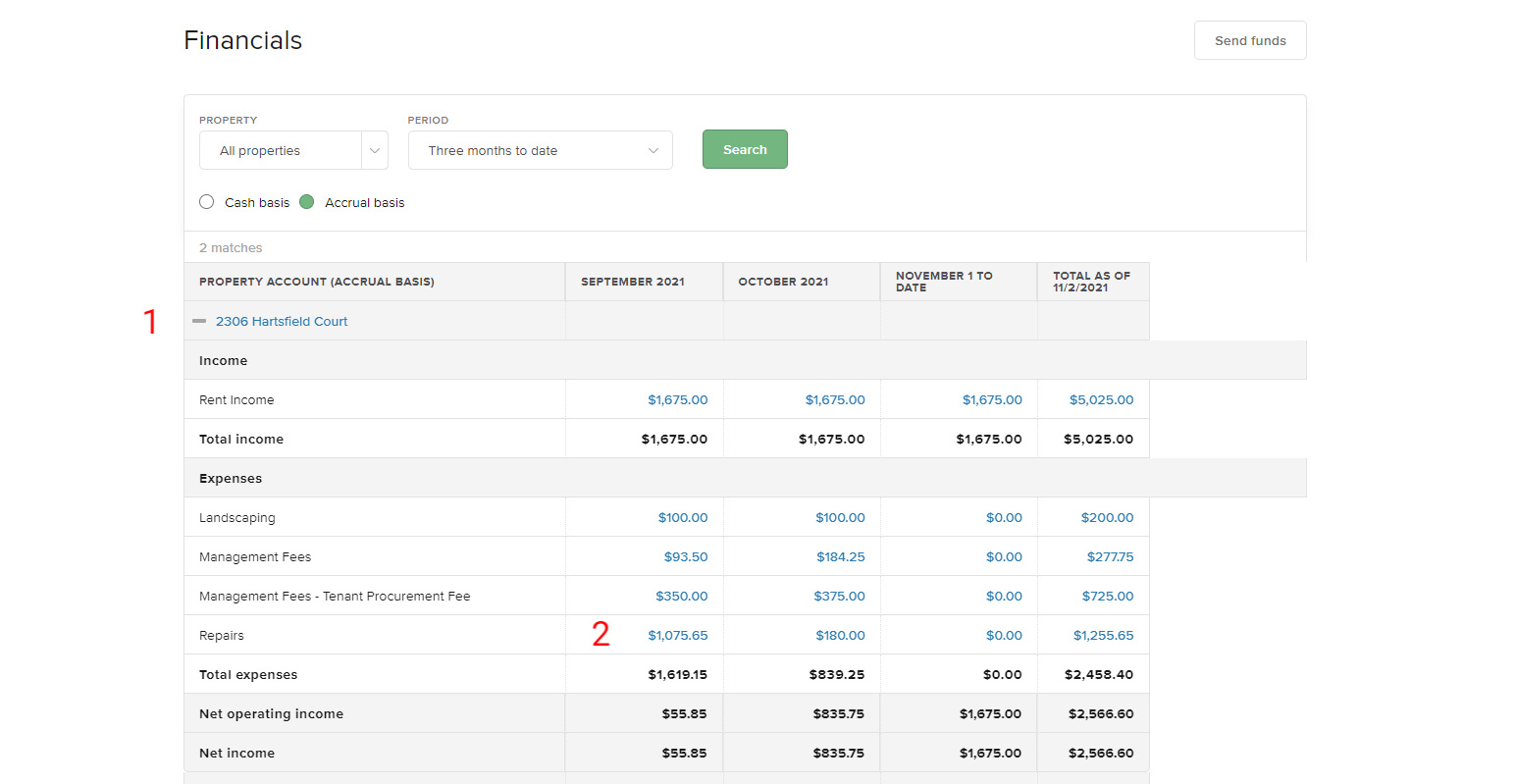The width and height of the screenshot is (1515, 784).
Task: Click September Landscaping amount $100.00
Action: (x=684, y=517)
